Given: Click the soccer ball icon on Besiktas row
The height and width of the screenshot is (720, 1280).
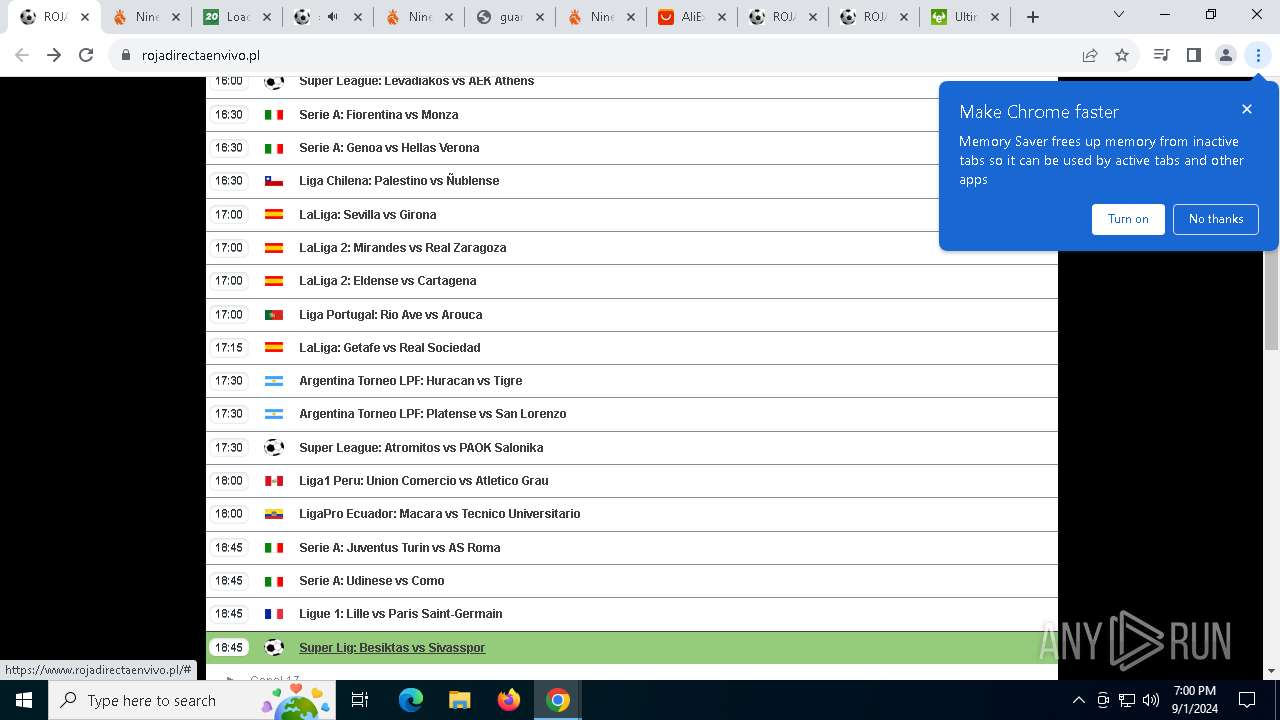Looking at the screenshot, I should coord(274,648).
